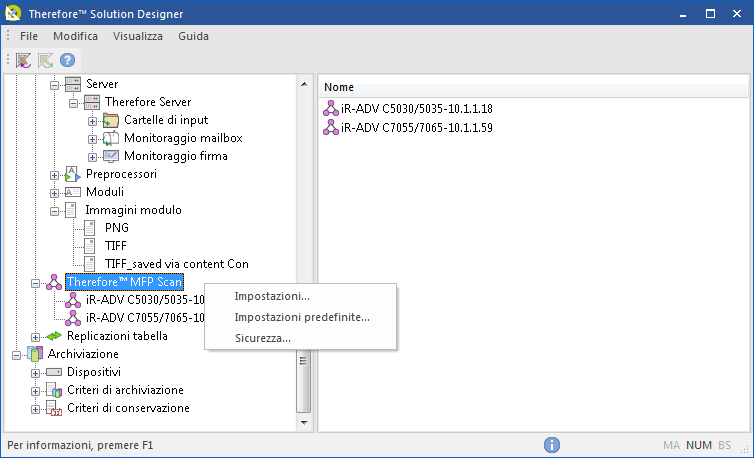755x459 pixels.
Task: Open the Visualizza menu
Action: coord(138,36)
